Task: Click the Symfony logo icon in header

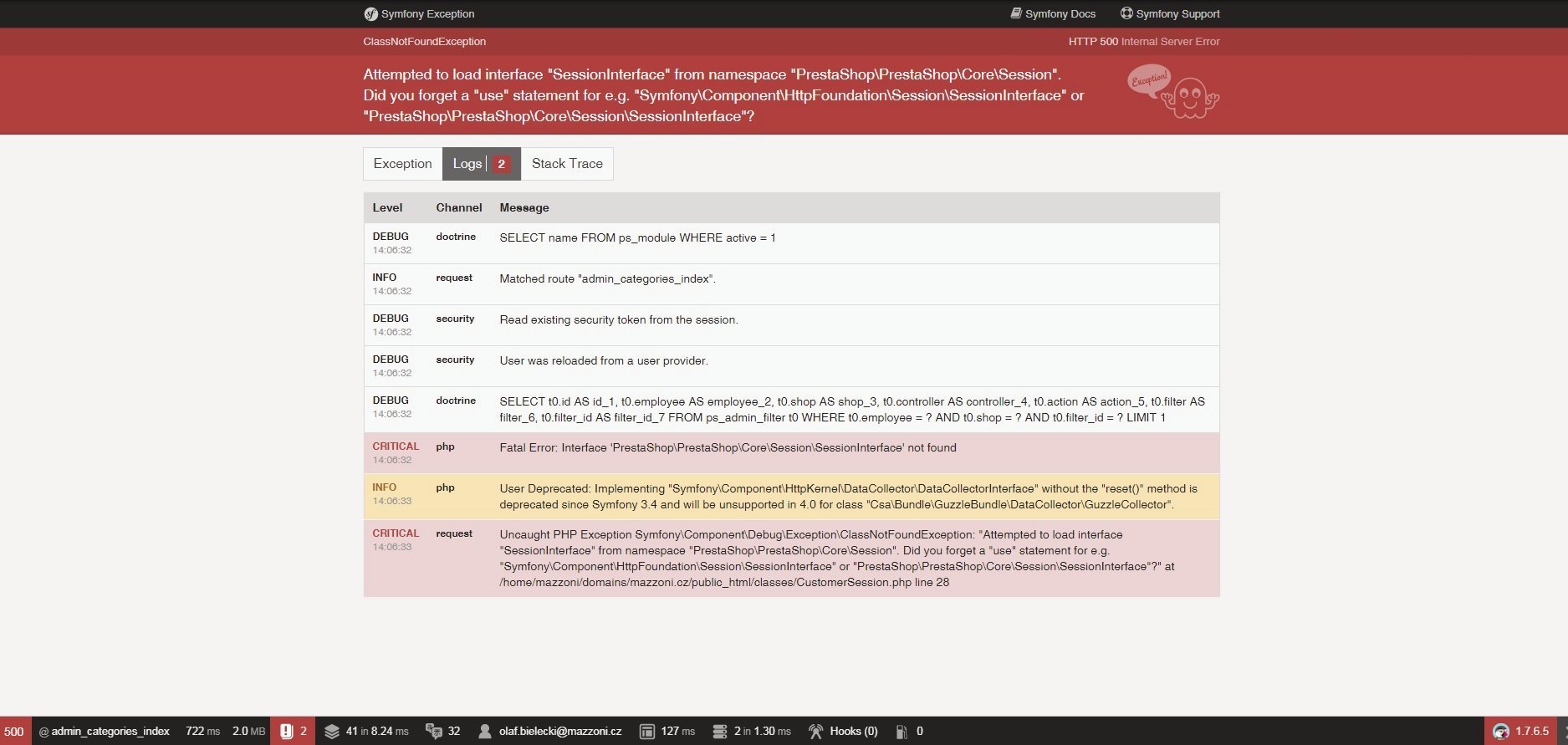Action: pos(370,13)
